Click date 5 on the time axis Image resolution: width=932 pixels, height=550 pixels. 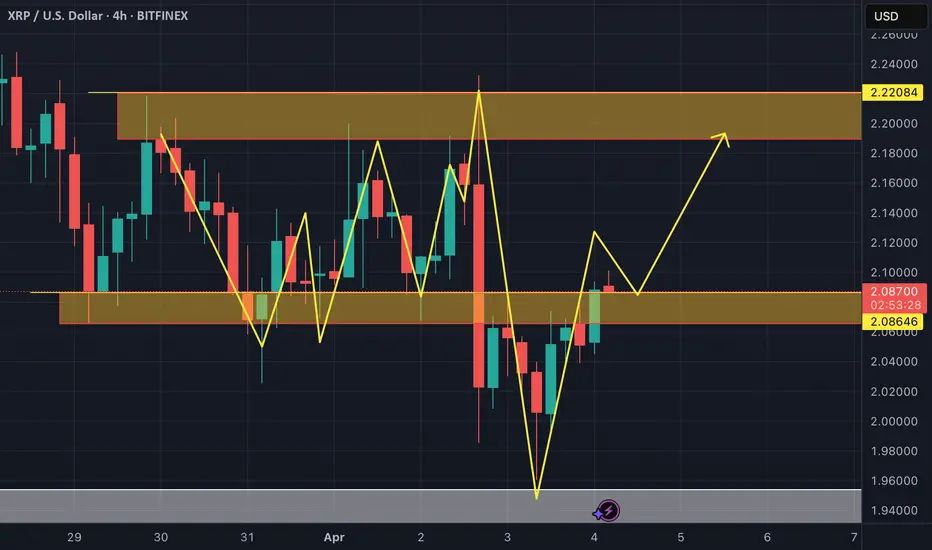coord(681,538)
